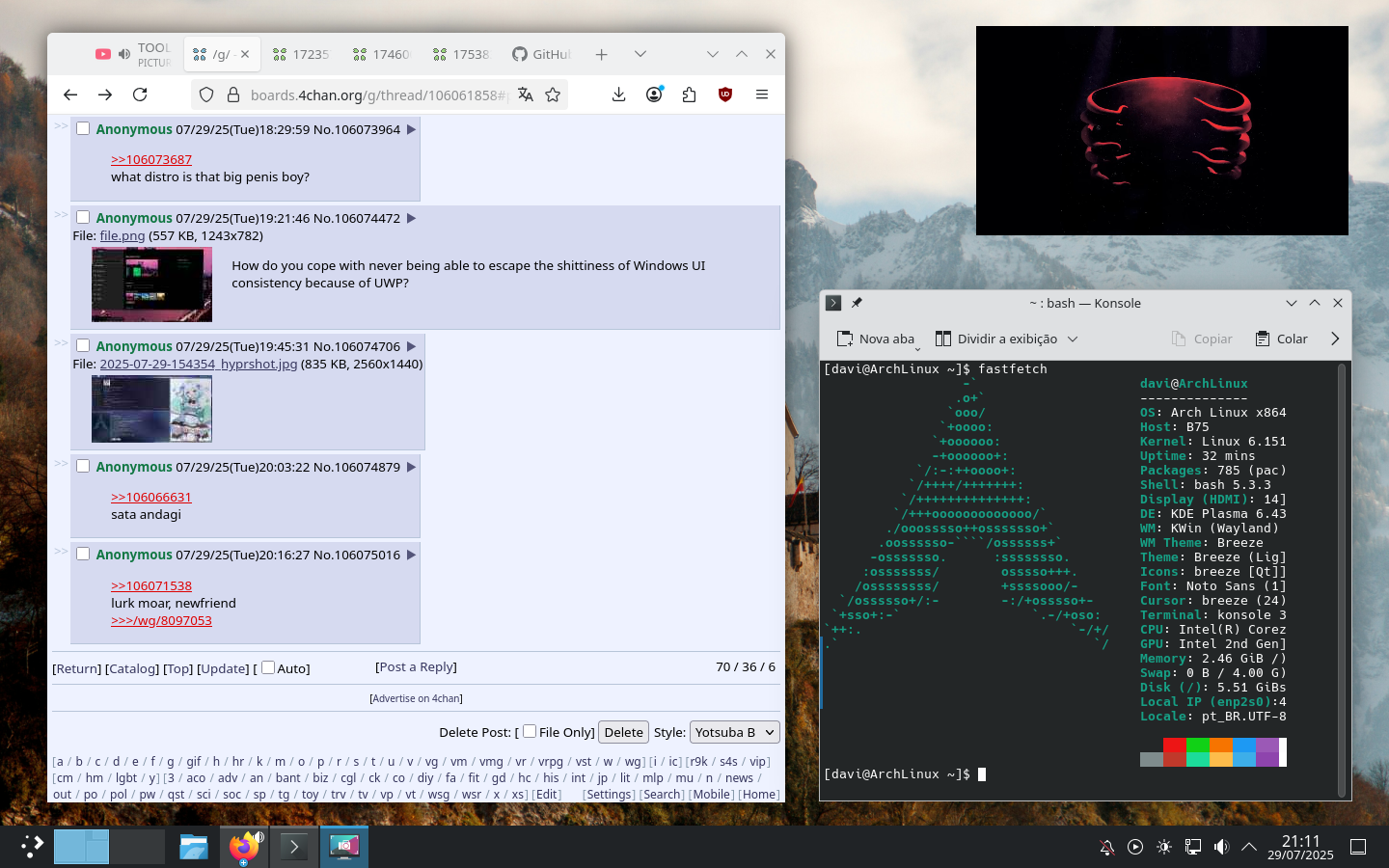Open volume tray icon
The height and width of the screenshot is (868, 1389).
pyautogui.click(x=1221, y=847)
